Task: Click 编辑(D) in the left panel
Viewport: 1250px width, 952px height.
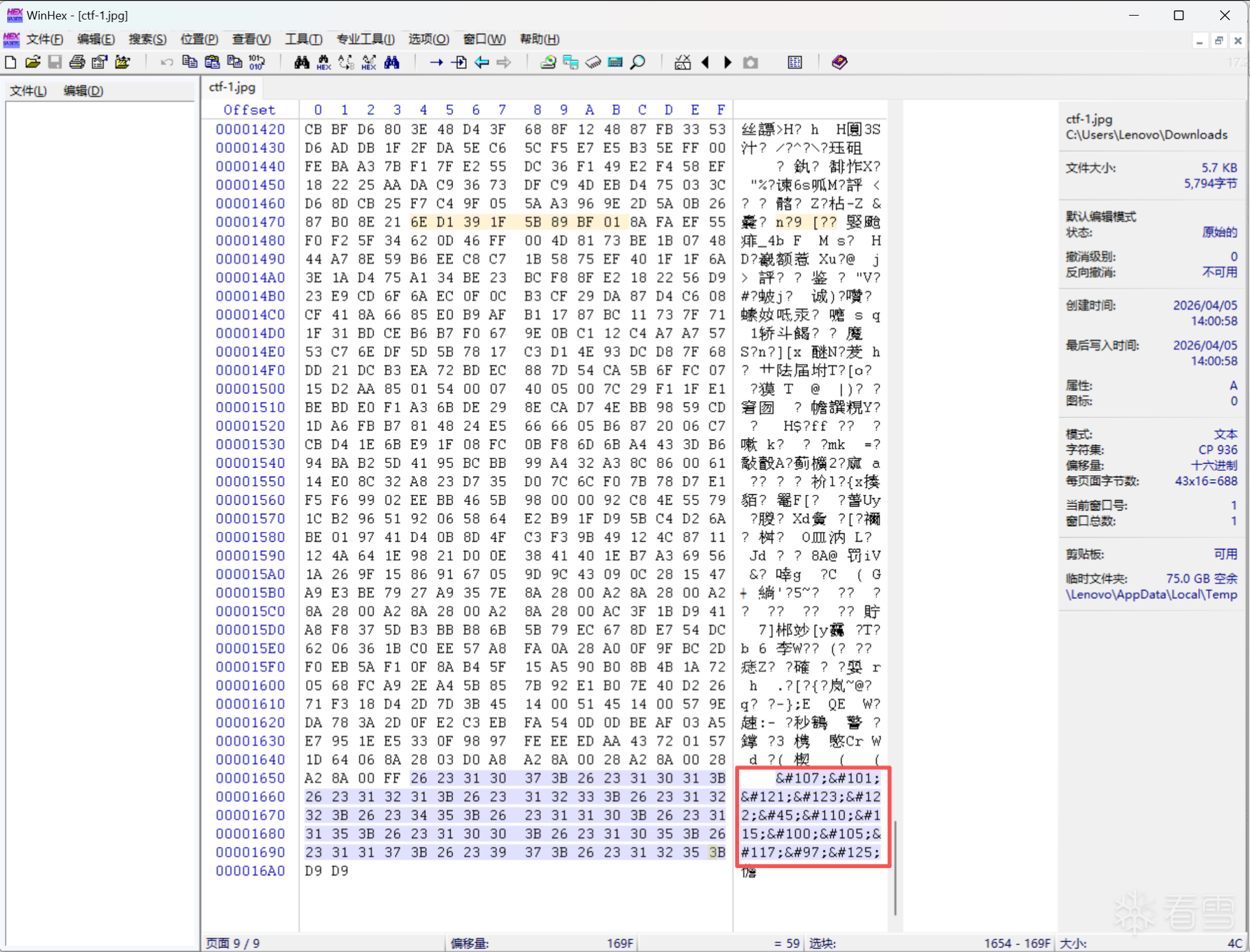Action: (x=83, y=91)
